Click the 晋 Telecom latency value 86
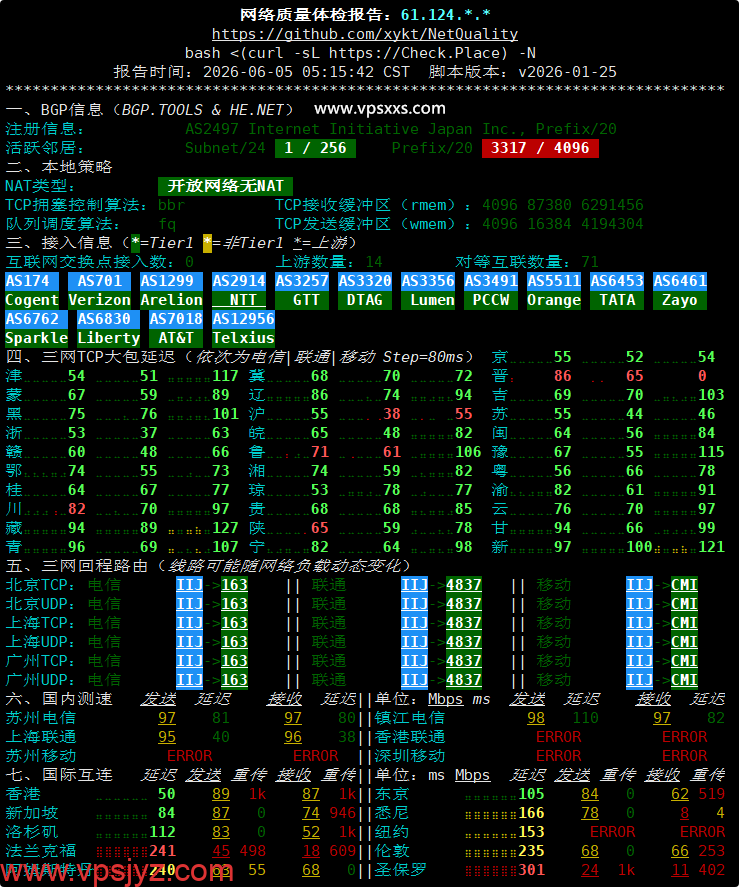The image size is (739, 887). (x=562, y=376)
